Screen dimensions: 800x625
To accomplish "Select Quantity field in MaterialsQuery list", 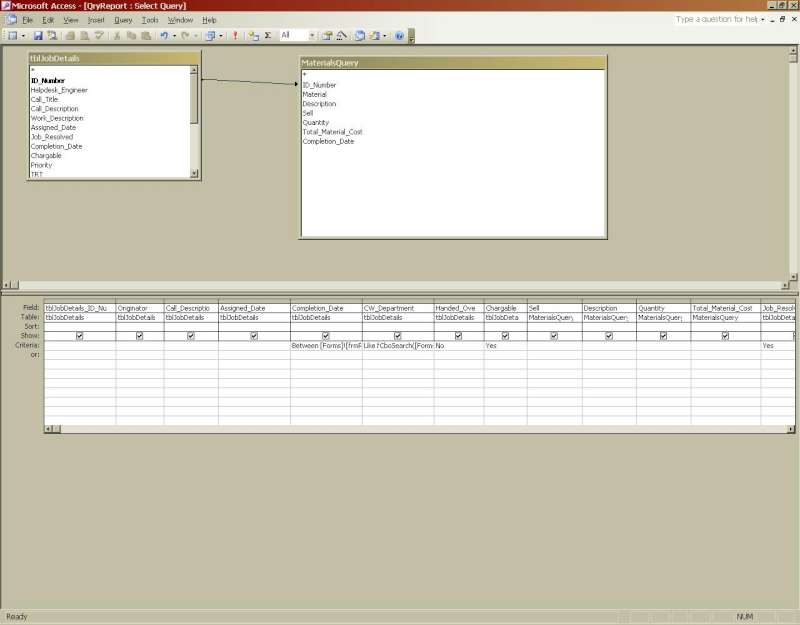I will pyautogui.click(x=316, y=122).
